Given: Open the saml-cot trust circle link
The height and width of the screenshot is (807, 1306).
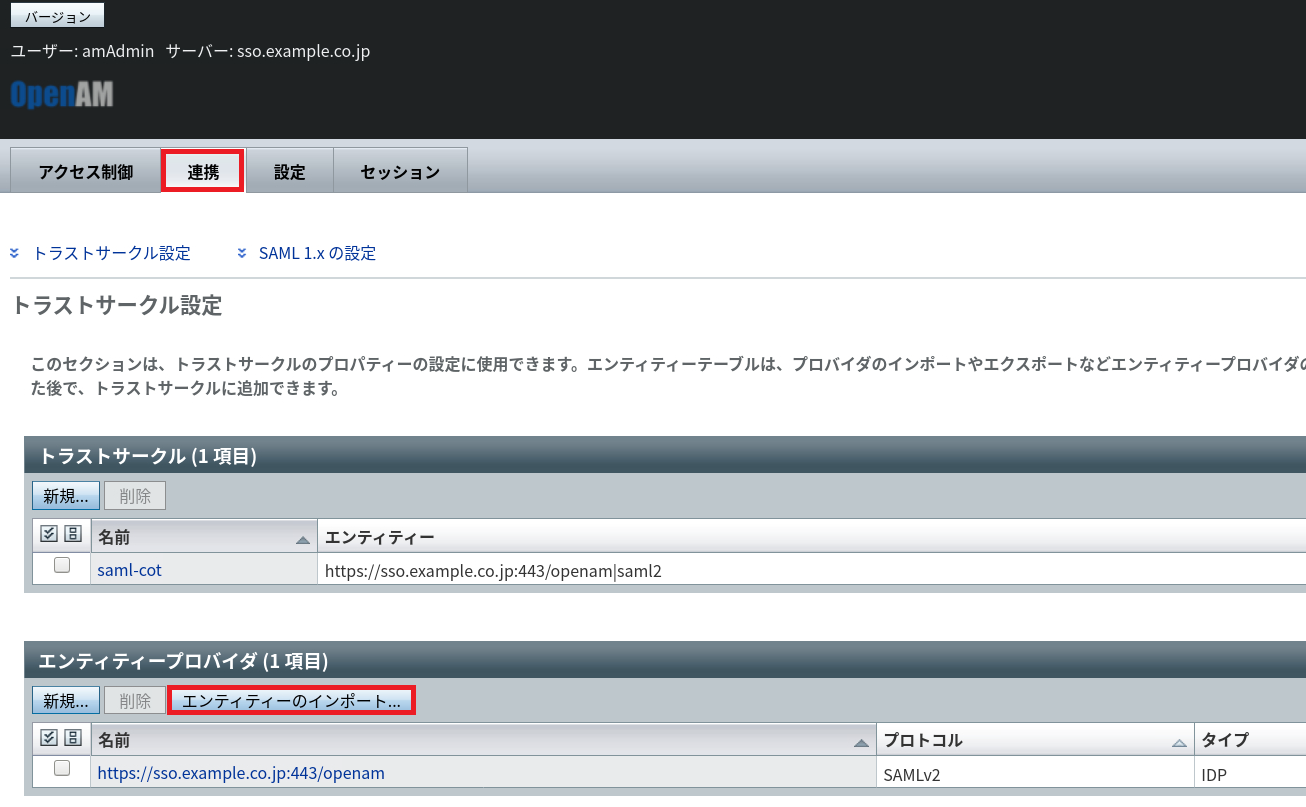Looking at the screenshot, I should 129,570.
